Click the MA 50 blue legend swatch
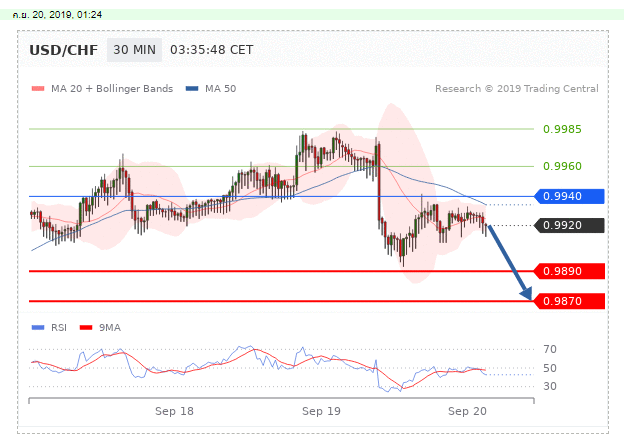Image resolution: width=624 pixels, height=445 pixels. coord(192,89)
